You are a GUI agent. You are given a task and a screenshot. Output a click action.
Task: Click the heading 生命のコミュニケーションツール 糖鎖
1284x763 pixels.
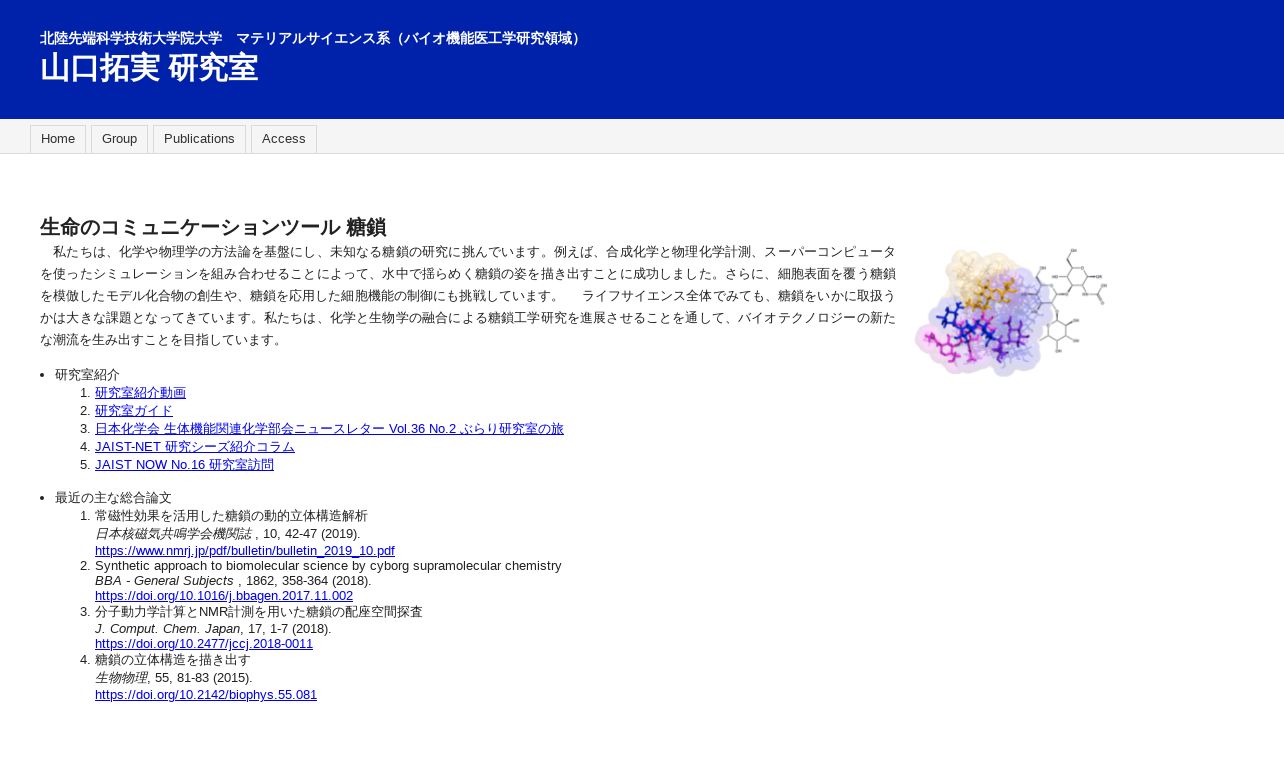213,227
